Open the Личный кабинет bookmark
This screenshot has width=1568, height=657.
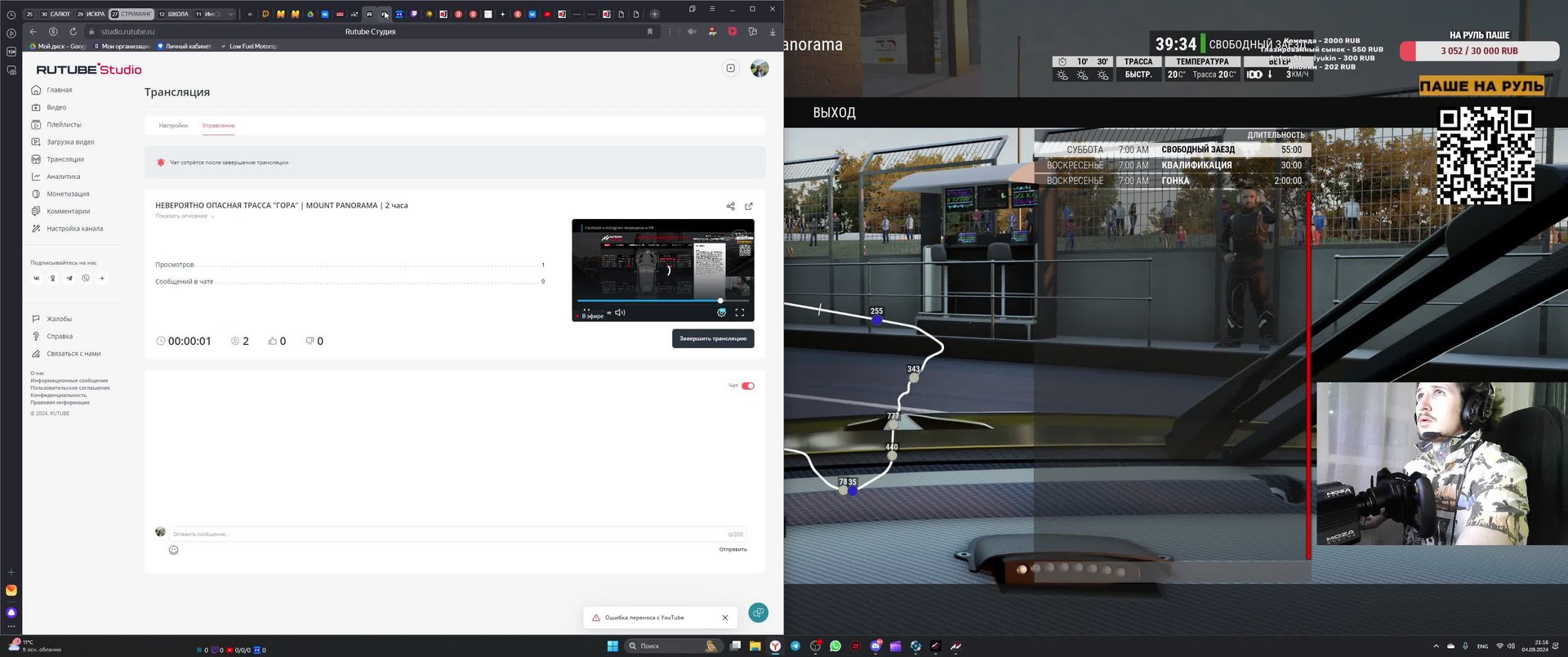(x=185, y=47)
